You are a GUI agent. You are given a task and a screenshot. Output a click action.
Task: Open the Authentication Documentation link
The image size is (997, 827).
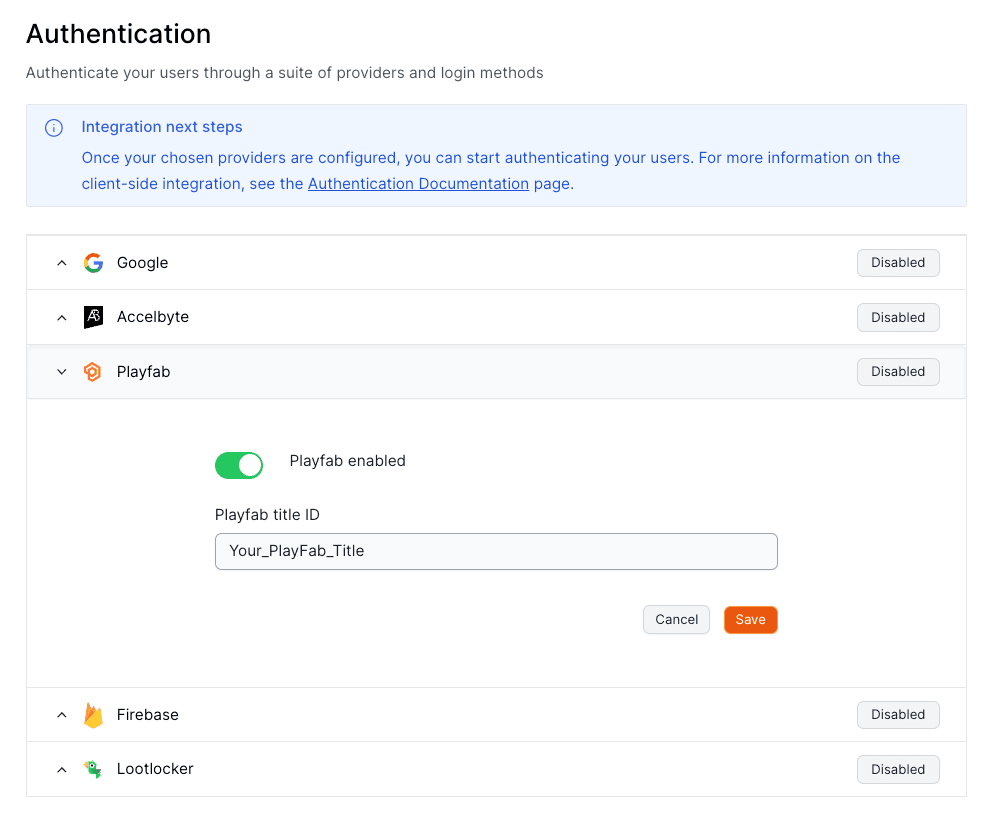point(418,183)
